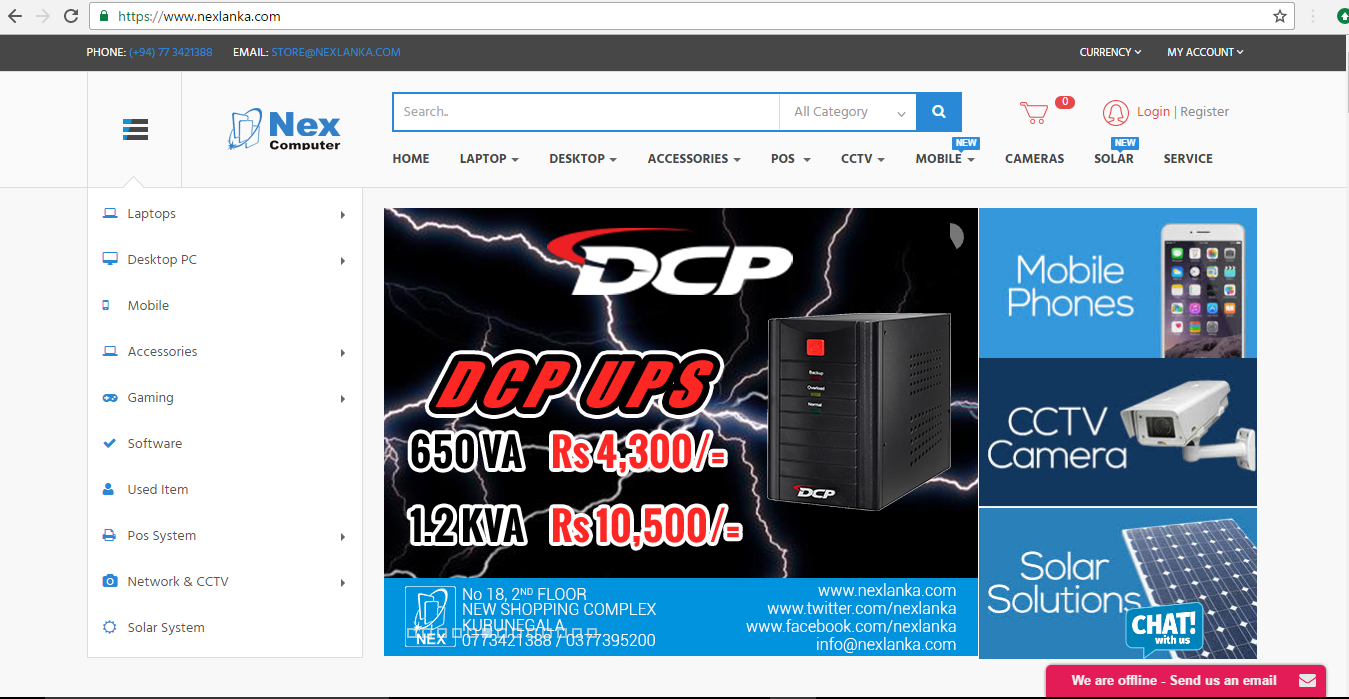Open the shopping cart icon
Image resolution: width=1349 pixels, height=699 pixels.
coord(1034,112)
